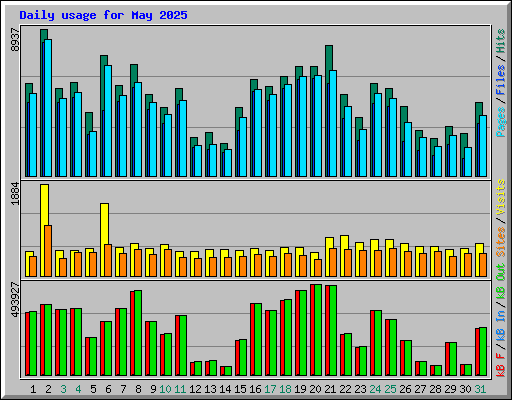This screenshot has height=400, width=512.
Task: Click the 493927 axis value label
Action: 15,300
